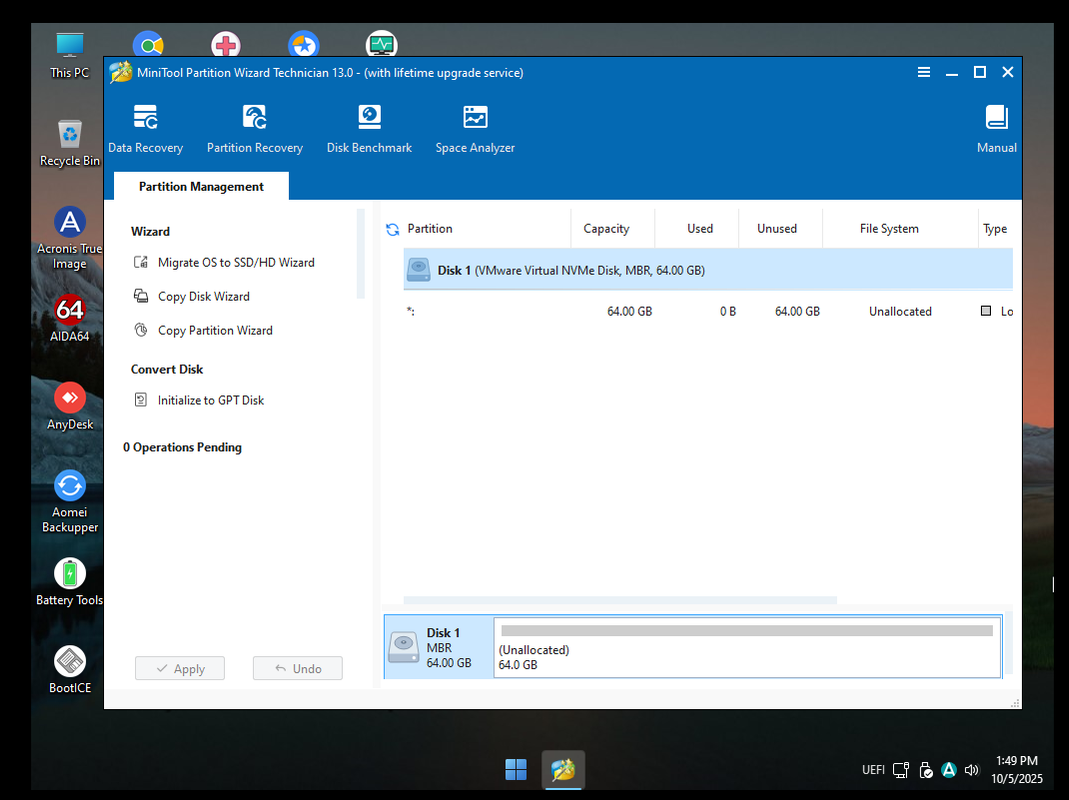Sort by Used column header
This screenshot has width=1069, height=800.
(x=699, y=228)
